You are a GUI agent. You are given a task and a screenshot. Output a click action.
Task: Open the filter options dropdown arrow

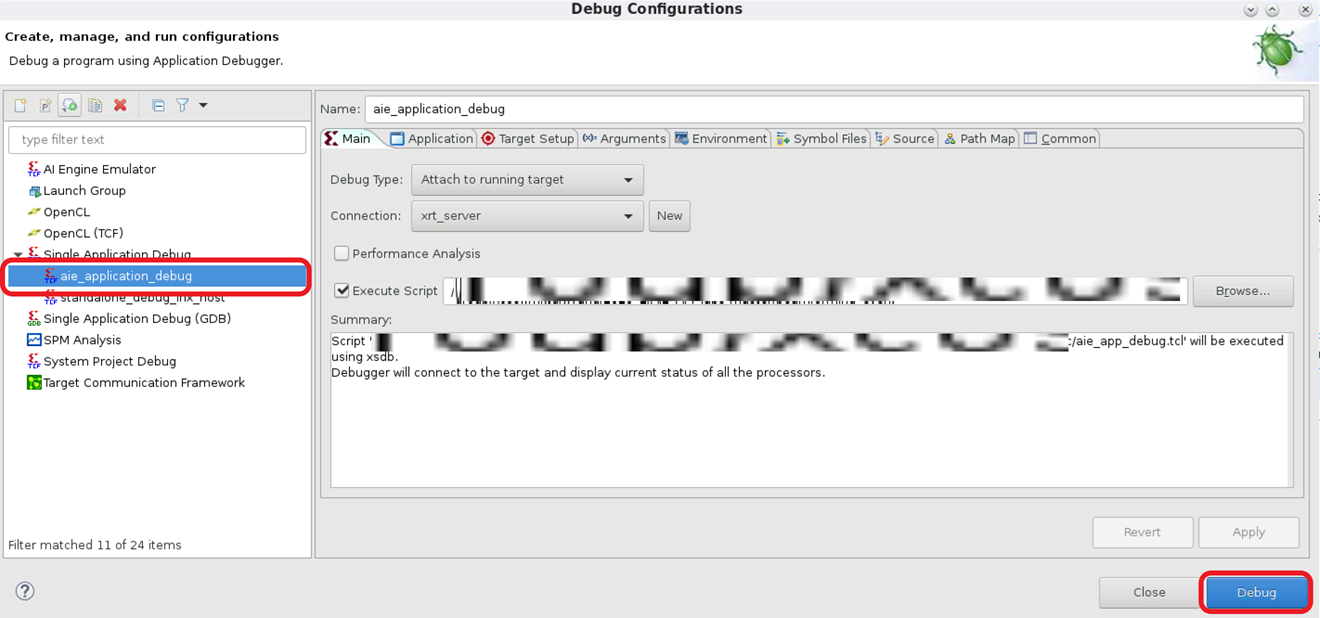203,106
